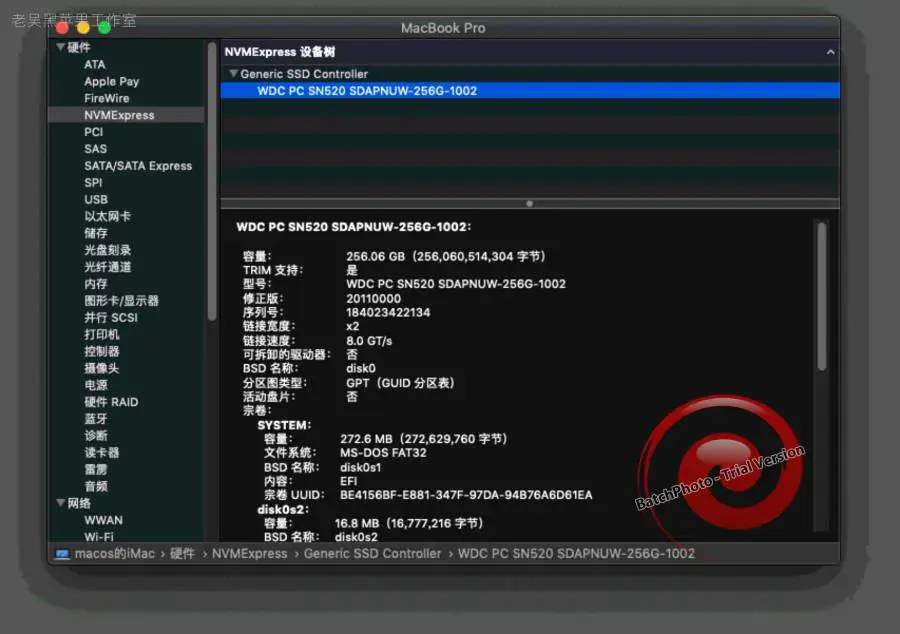Viewport: 900px width, 634px height.
Task: Select 光纤通道 in the sidebar
Action: [x=107, y=267]
